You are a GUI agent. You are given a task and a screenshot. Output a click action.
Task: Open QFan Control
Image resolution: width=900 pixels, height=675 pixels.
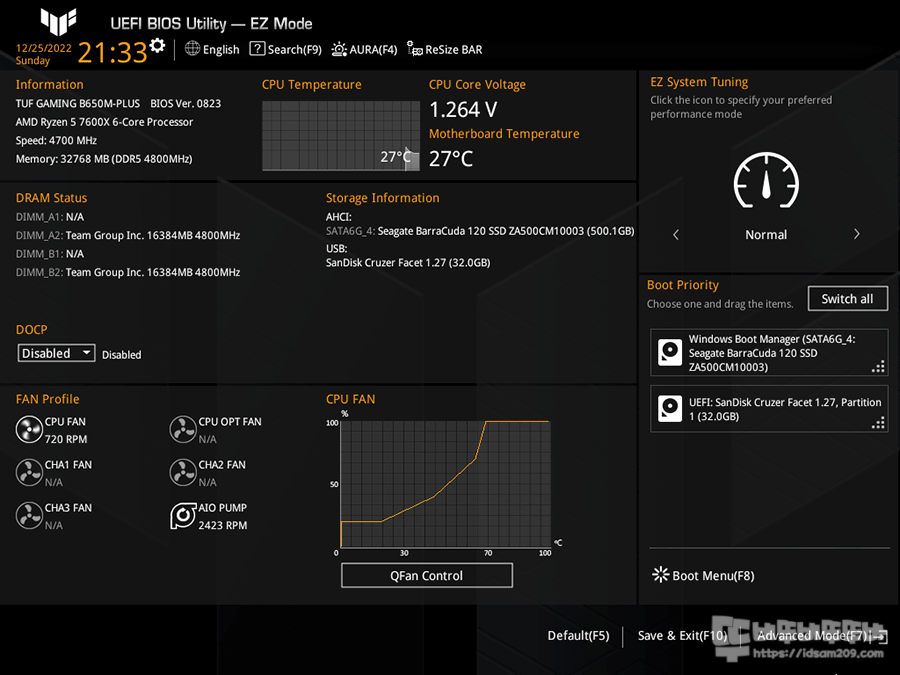point(426,575)
